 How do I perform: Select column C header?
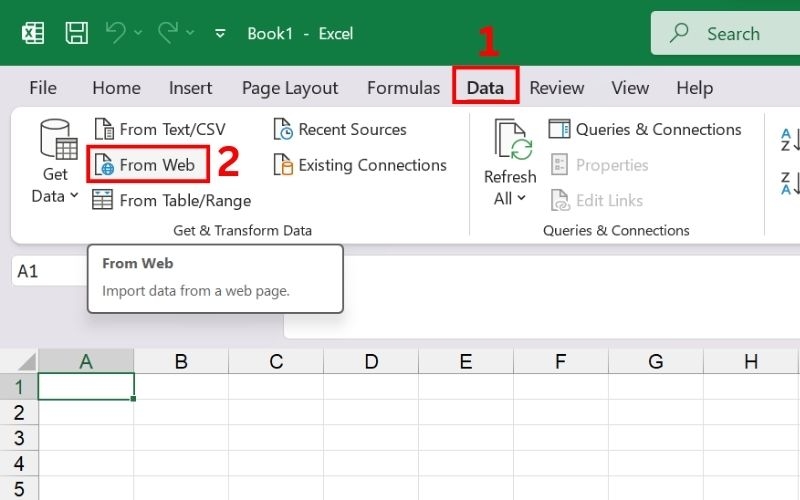click(x=276, y=361)
